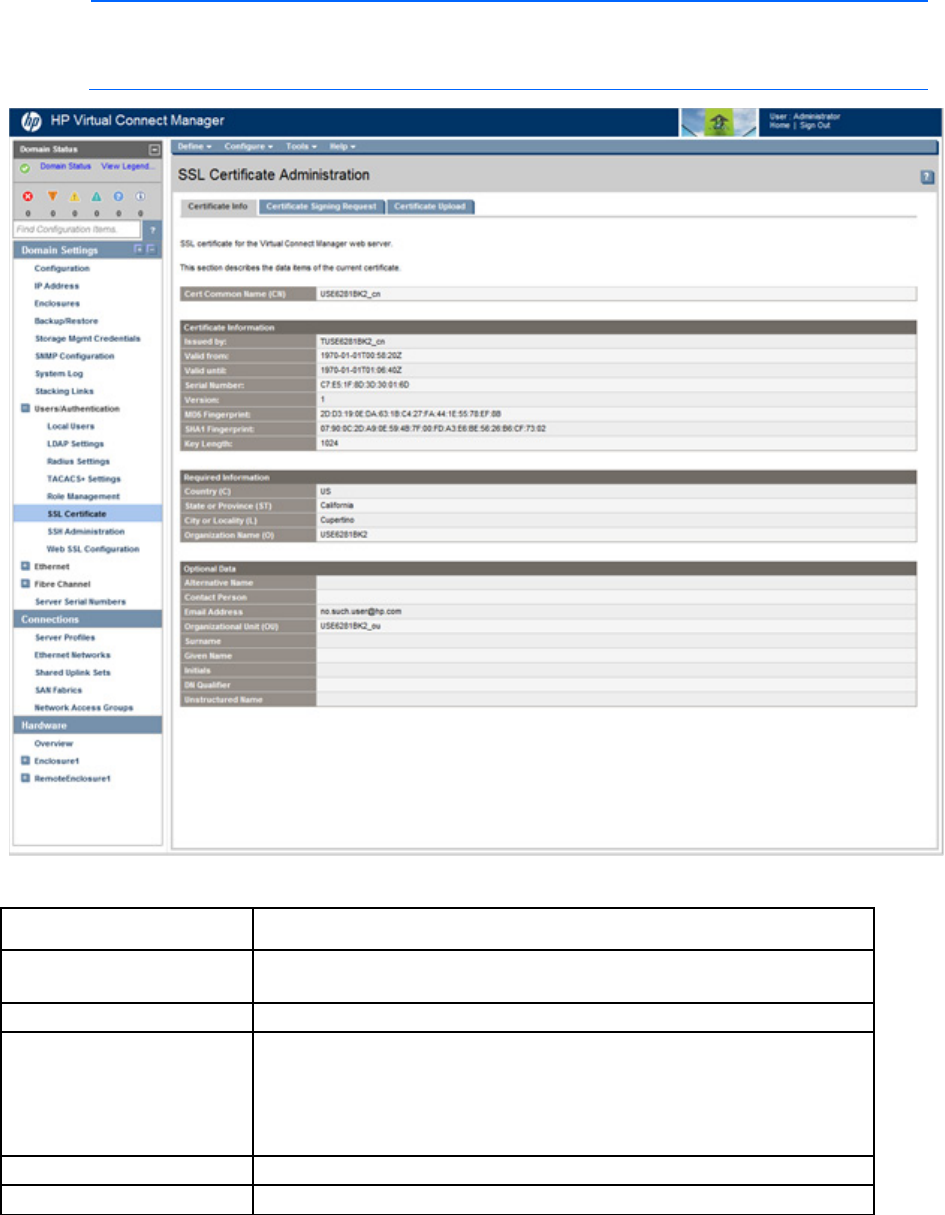Click the Serial Number value C7:E5:1F:8D:3D:30:01:6D
Viewport: 945px width, 1215px height.
click(x=366, y=383)
